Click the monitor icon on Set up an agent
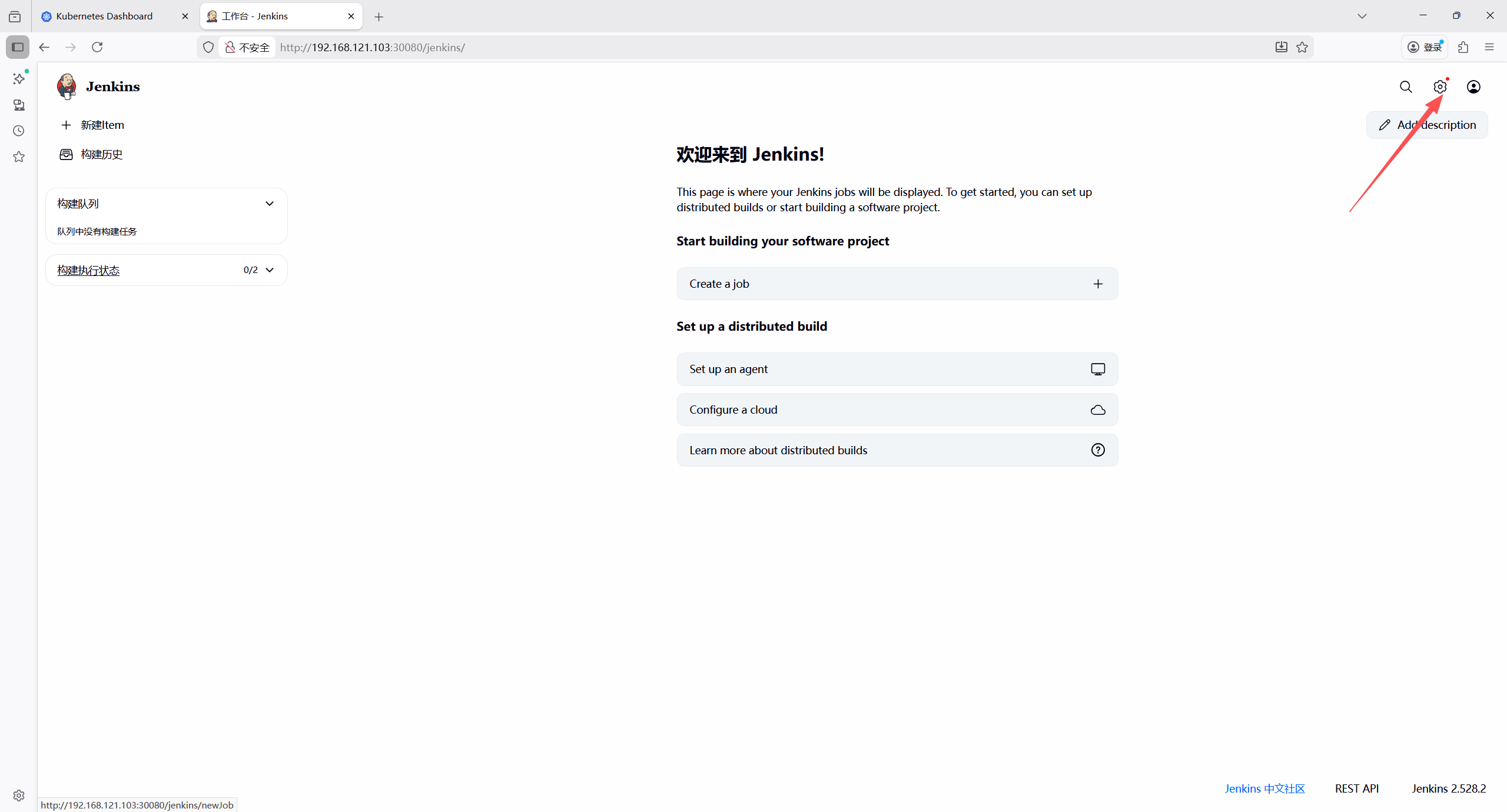This screenshot has width=1507, height=812. tap(1098, 370)
